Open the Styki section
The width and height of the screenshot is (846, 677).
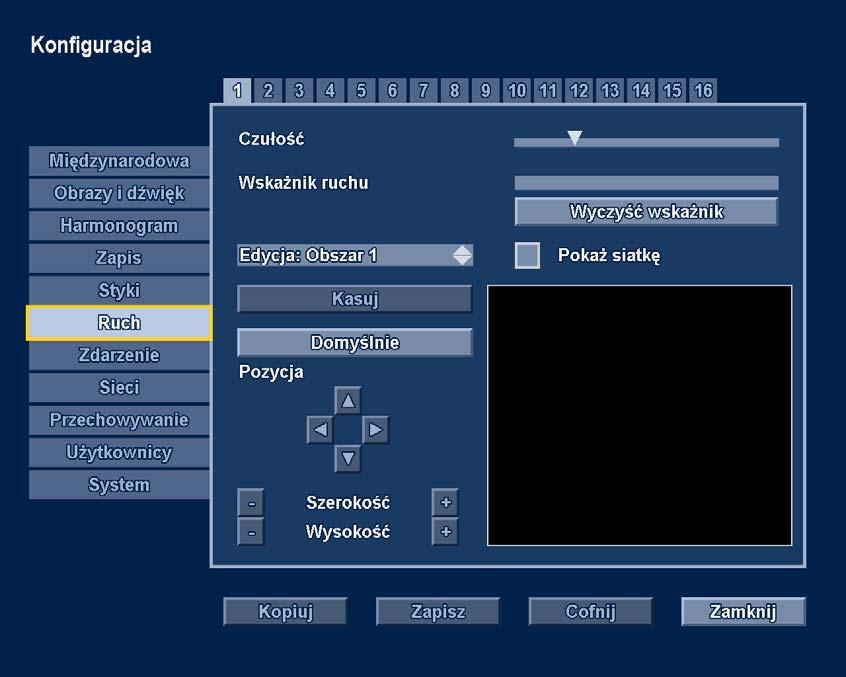click(119, 290)
